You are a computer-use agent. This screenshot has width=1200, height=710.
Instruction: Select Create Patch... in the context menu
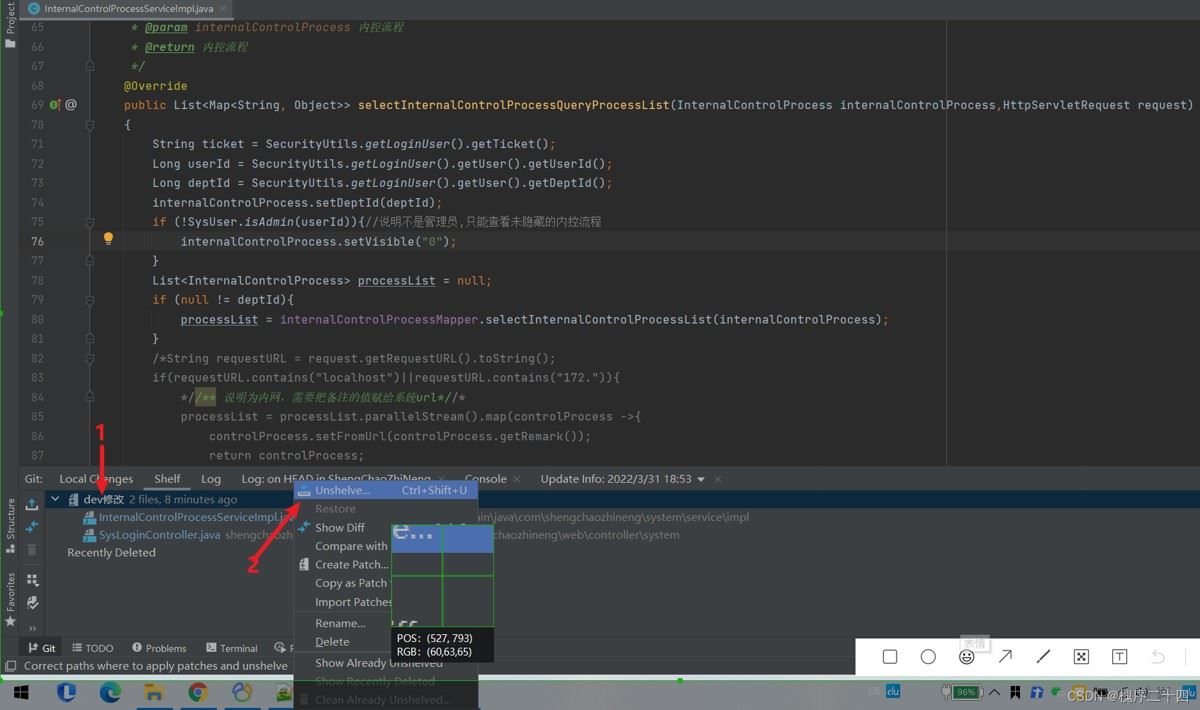pyautogui.click(x=351, y=565)
